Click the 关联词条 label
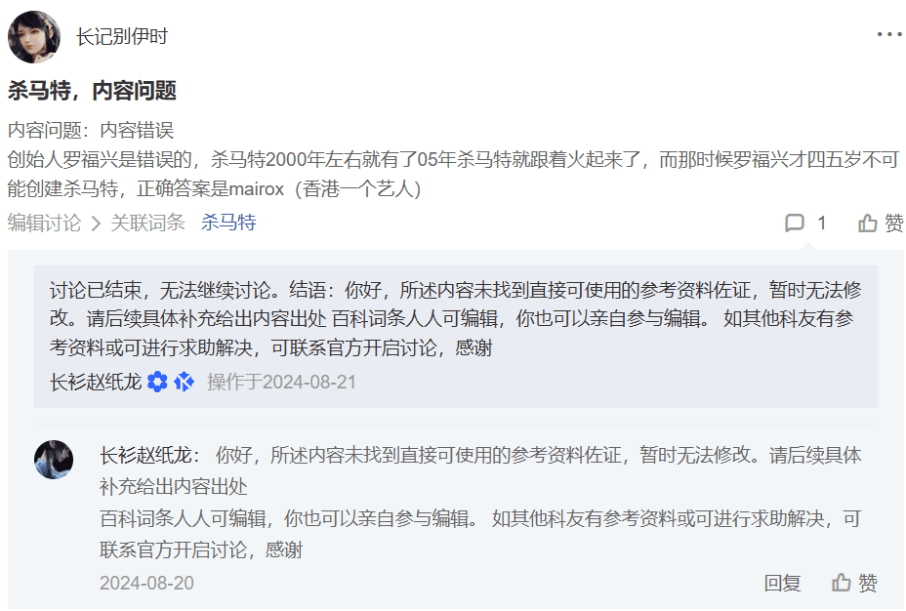906x611 pixels. coord(147,223)
